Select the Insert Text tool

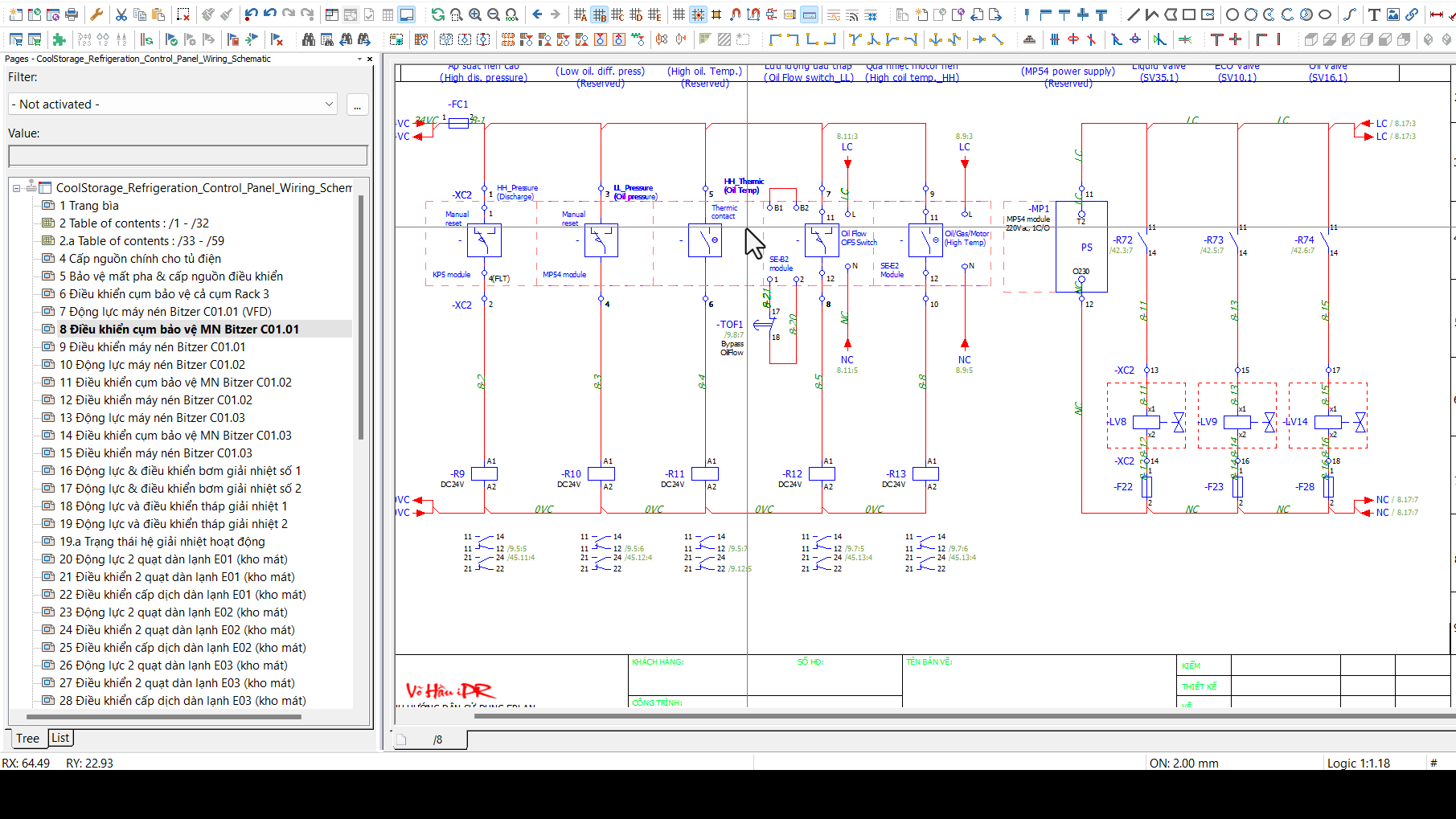1374,14
